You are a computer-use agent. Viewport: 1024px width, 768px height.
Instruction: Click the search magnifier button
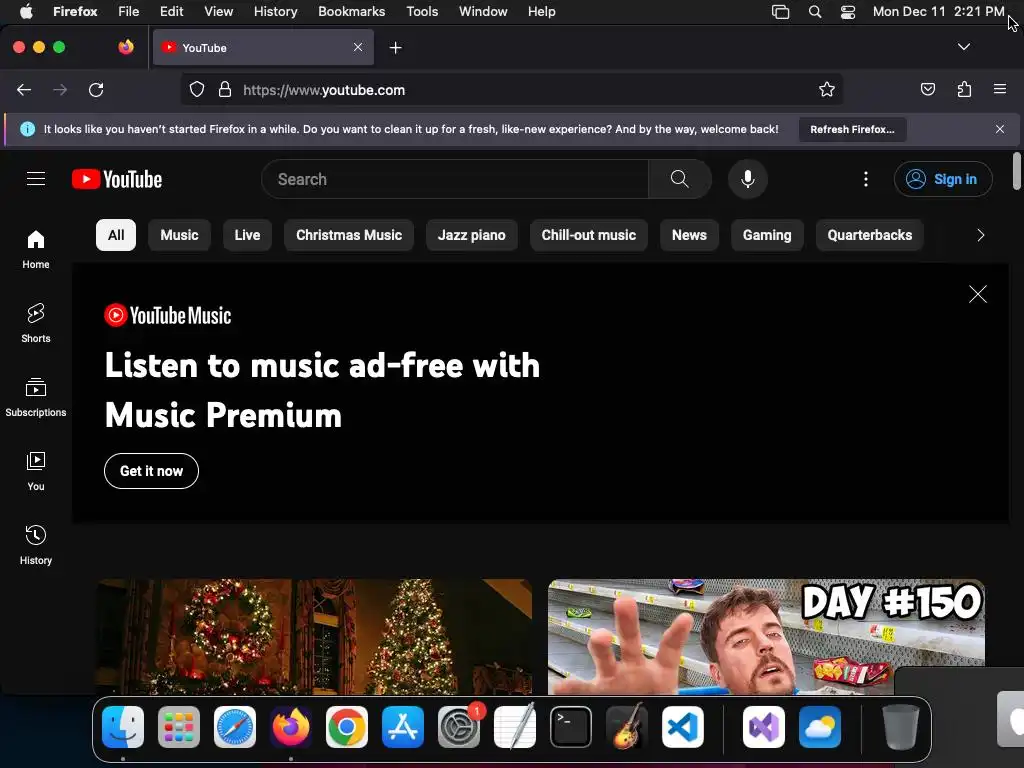(680, 179)
